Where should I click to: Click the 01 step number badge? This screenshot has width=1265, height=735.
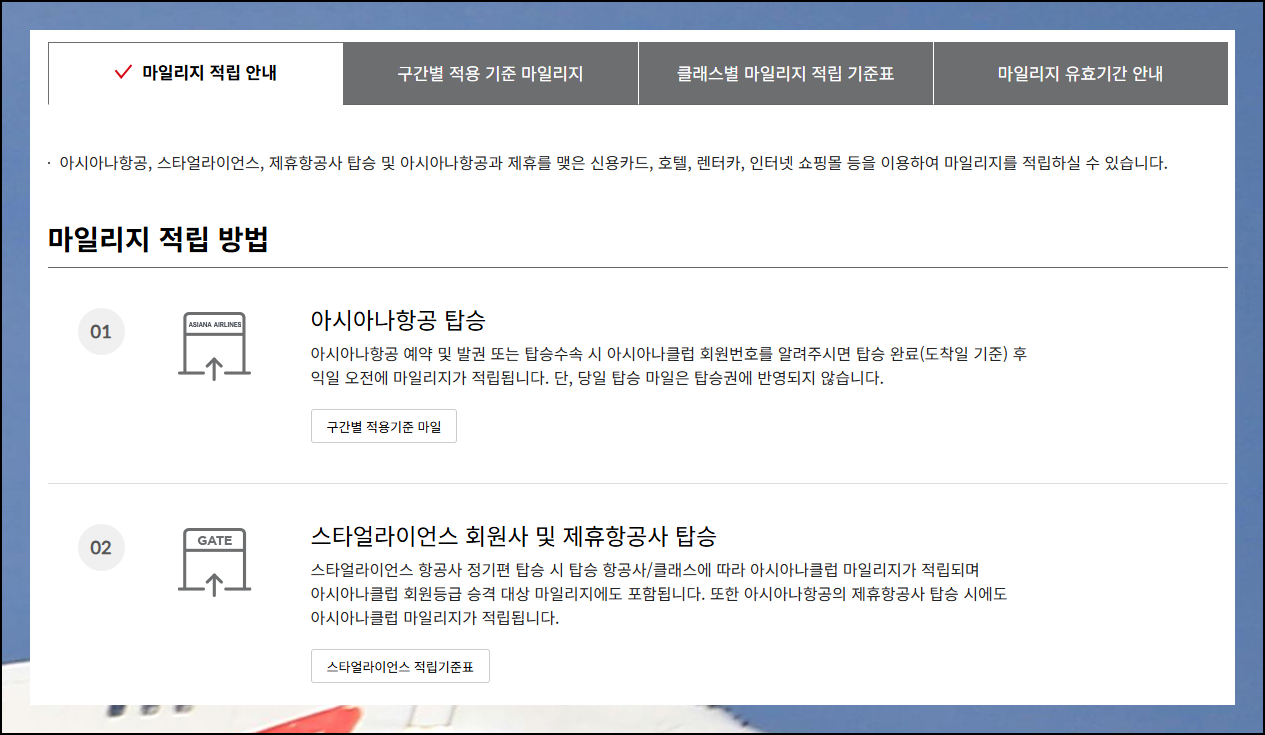[x=101, y=331]
